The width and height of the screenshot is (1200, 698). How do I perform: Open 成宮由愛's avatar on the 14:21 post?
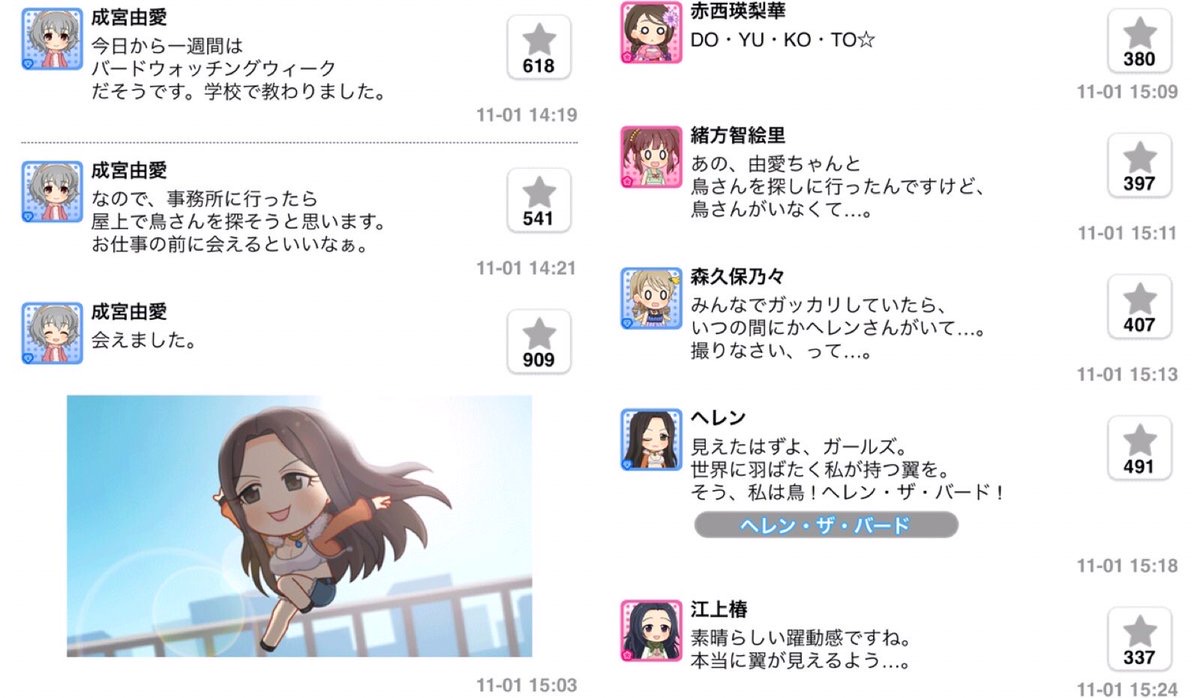[52, 192]
